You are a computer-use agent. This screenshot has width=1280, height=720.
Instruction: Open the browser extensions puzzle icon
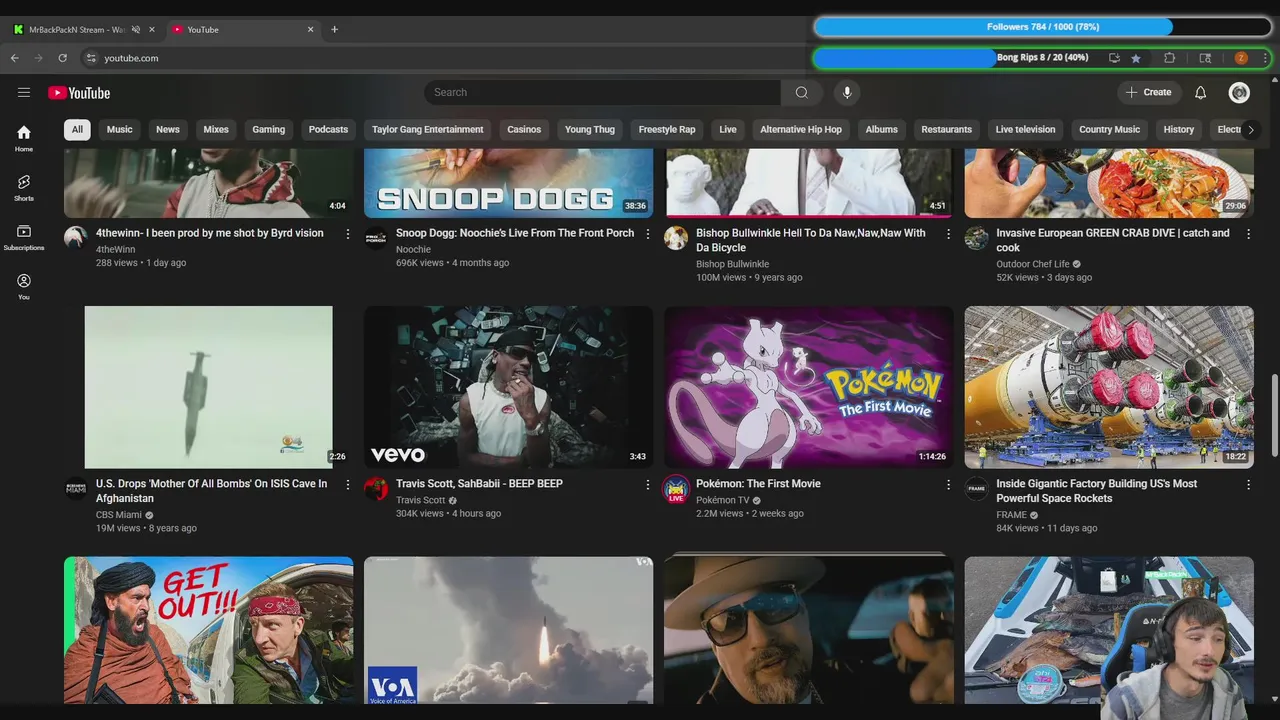tap(1170, 58)
